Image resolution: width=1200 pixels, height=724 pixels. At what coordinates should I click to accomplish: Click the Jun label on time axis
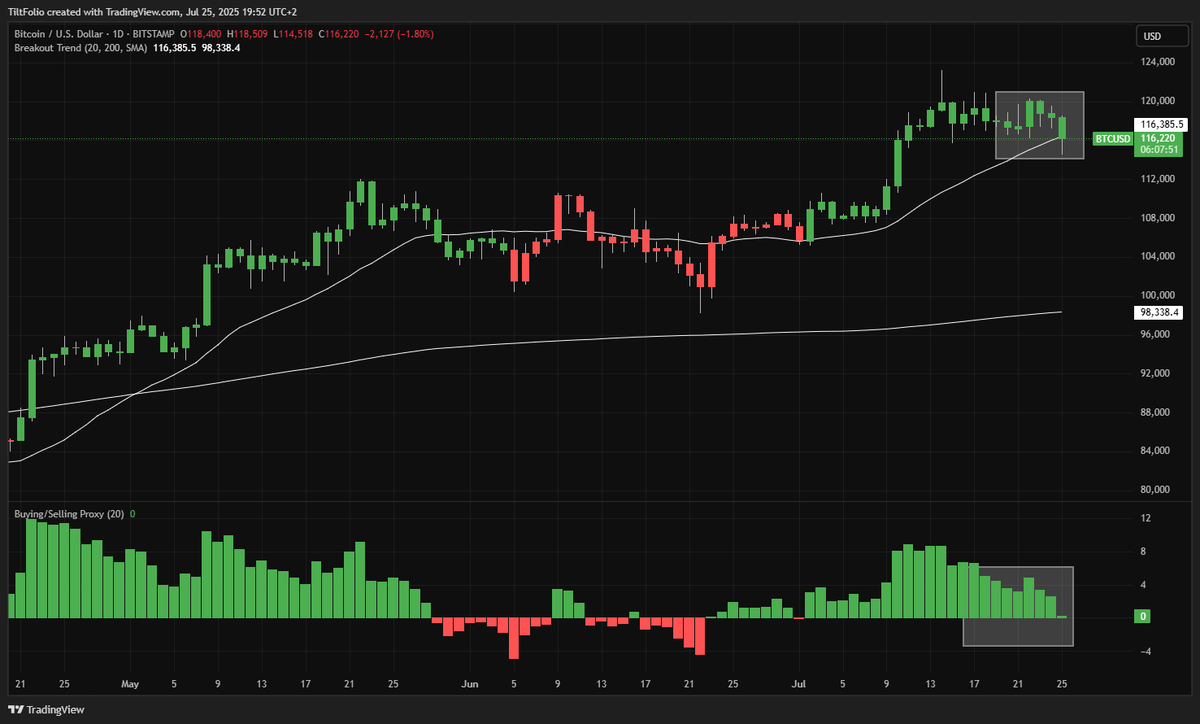pyautogui.click(x=470, y=685)
